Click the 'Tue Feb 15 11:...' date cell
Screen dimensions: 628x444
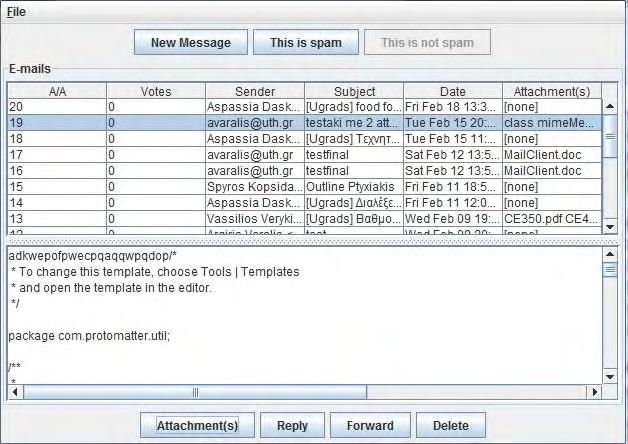[x=453, y=139]
